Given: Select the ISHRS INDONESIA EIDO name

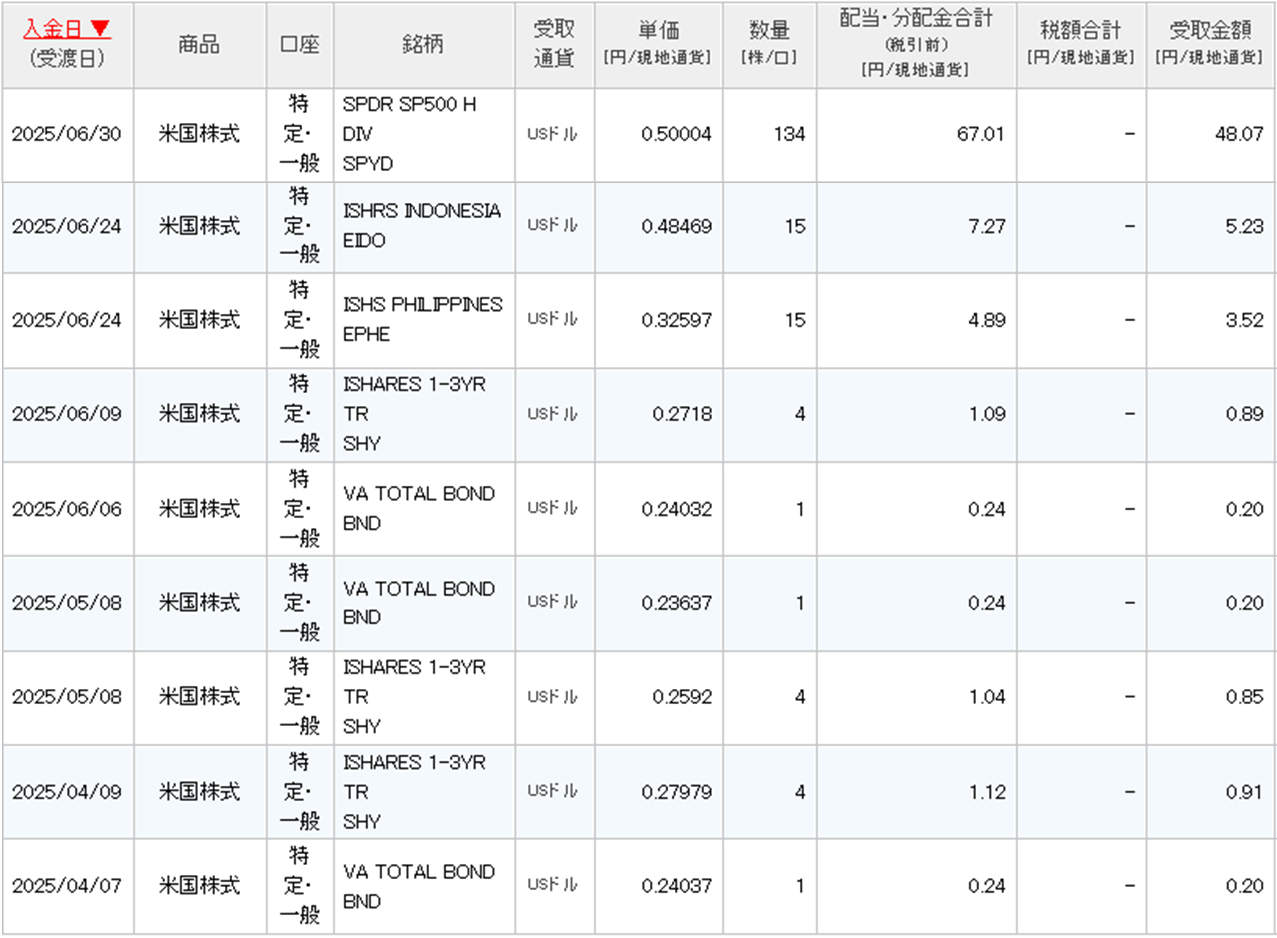Looking at the screenshot, I should click(420, 226).
